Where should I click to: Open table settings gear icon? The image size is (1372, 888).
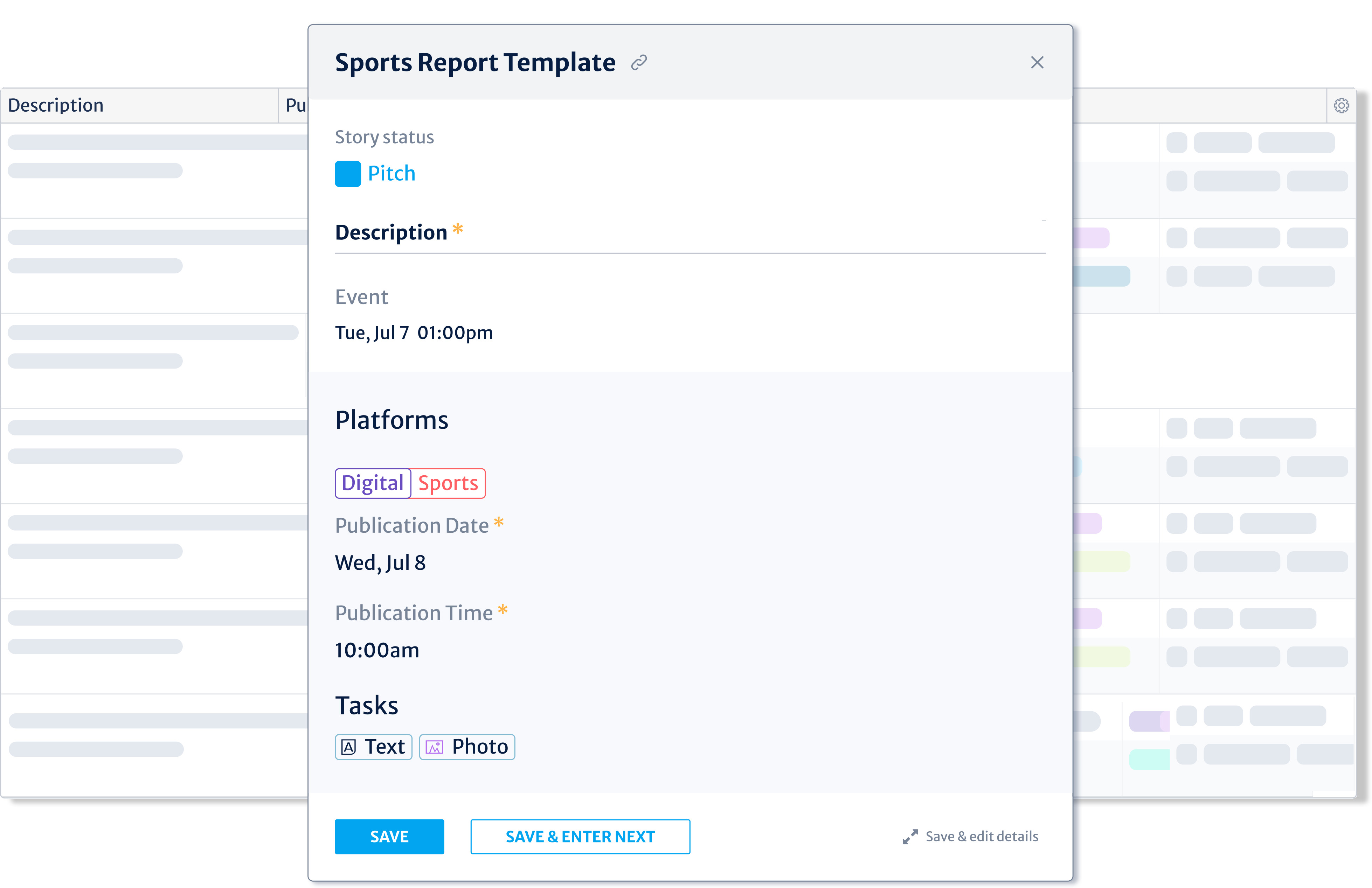click(1341, 105)
